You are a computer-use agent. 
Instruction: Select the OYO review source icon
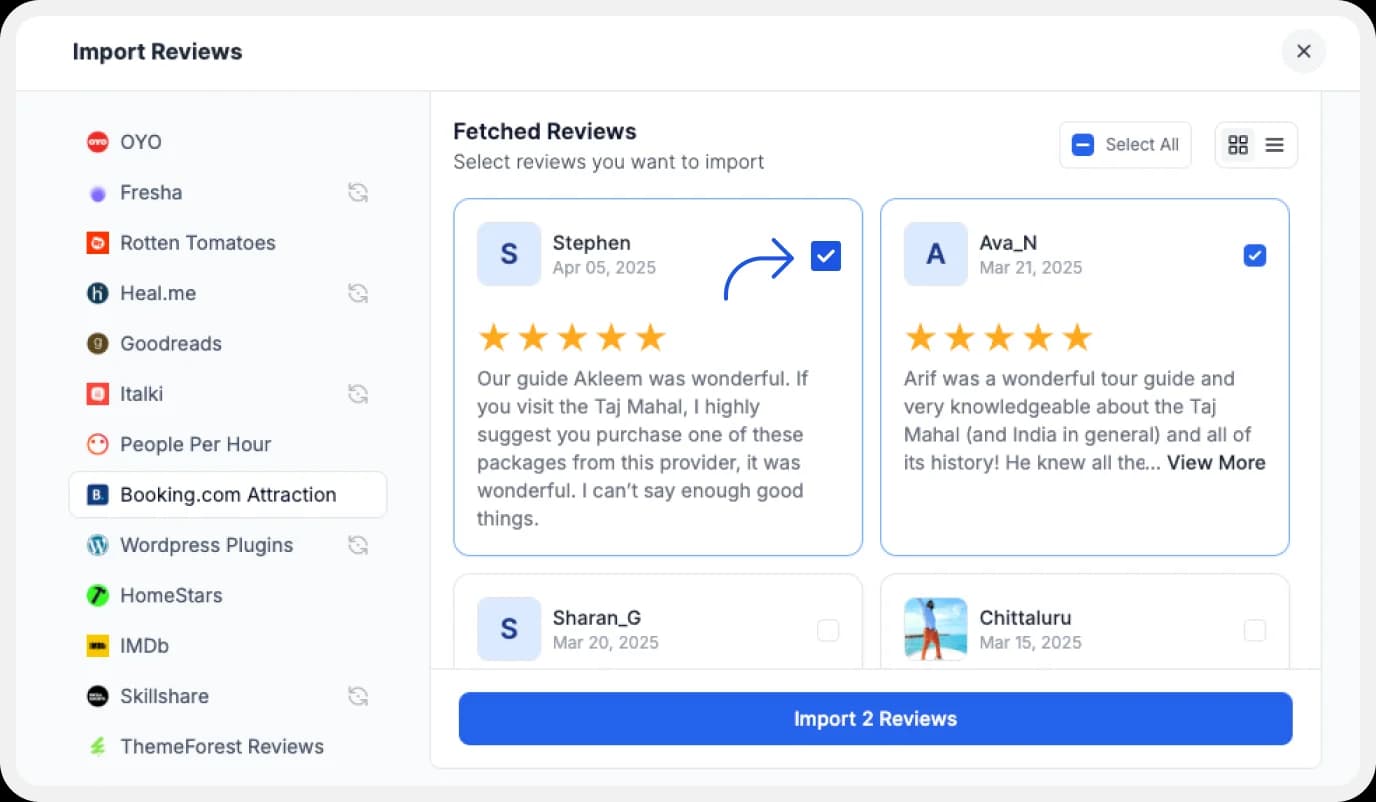tap(98, 141)
